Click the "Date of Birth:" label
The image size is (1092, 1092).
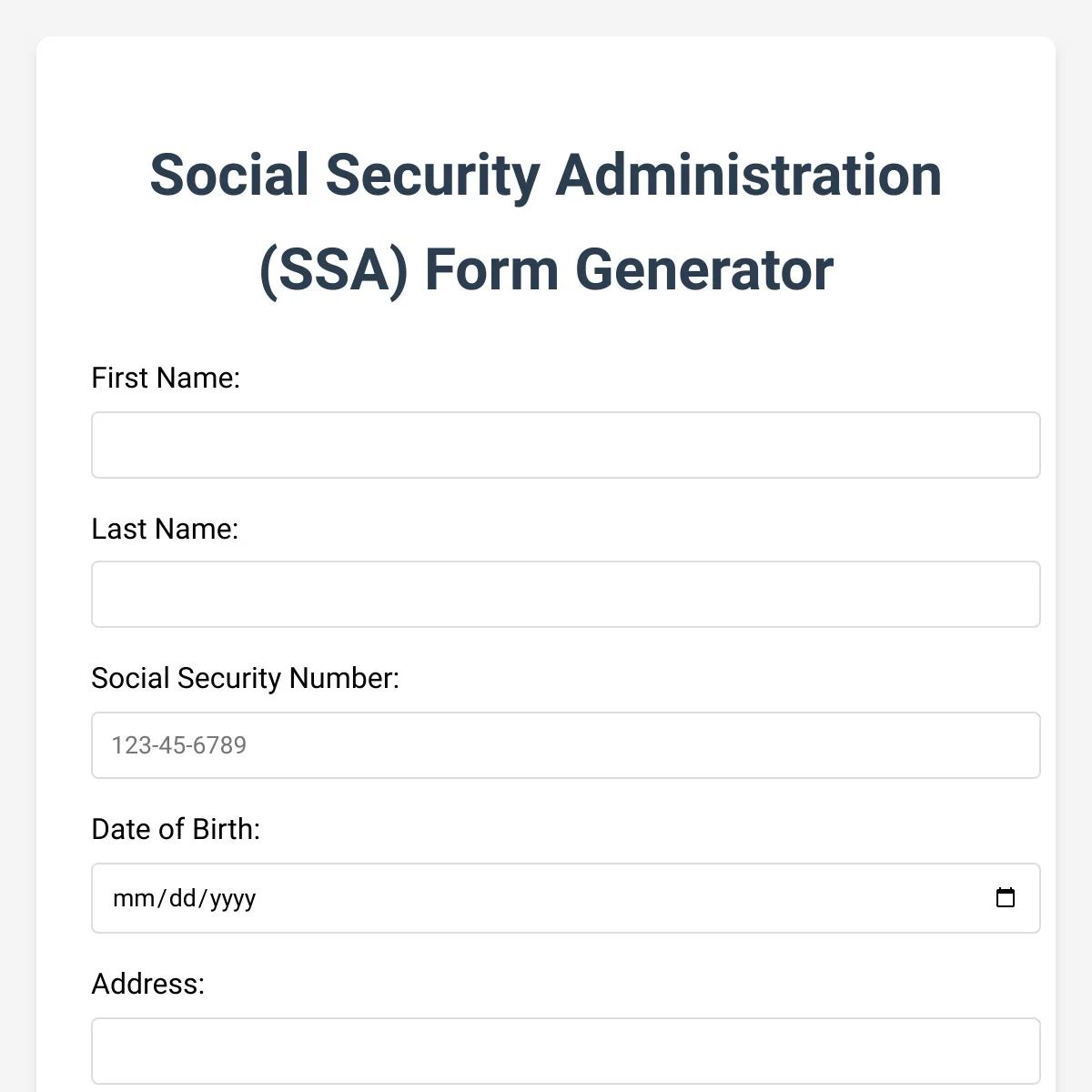click(176, 829)
